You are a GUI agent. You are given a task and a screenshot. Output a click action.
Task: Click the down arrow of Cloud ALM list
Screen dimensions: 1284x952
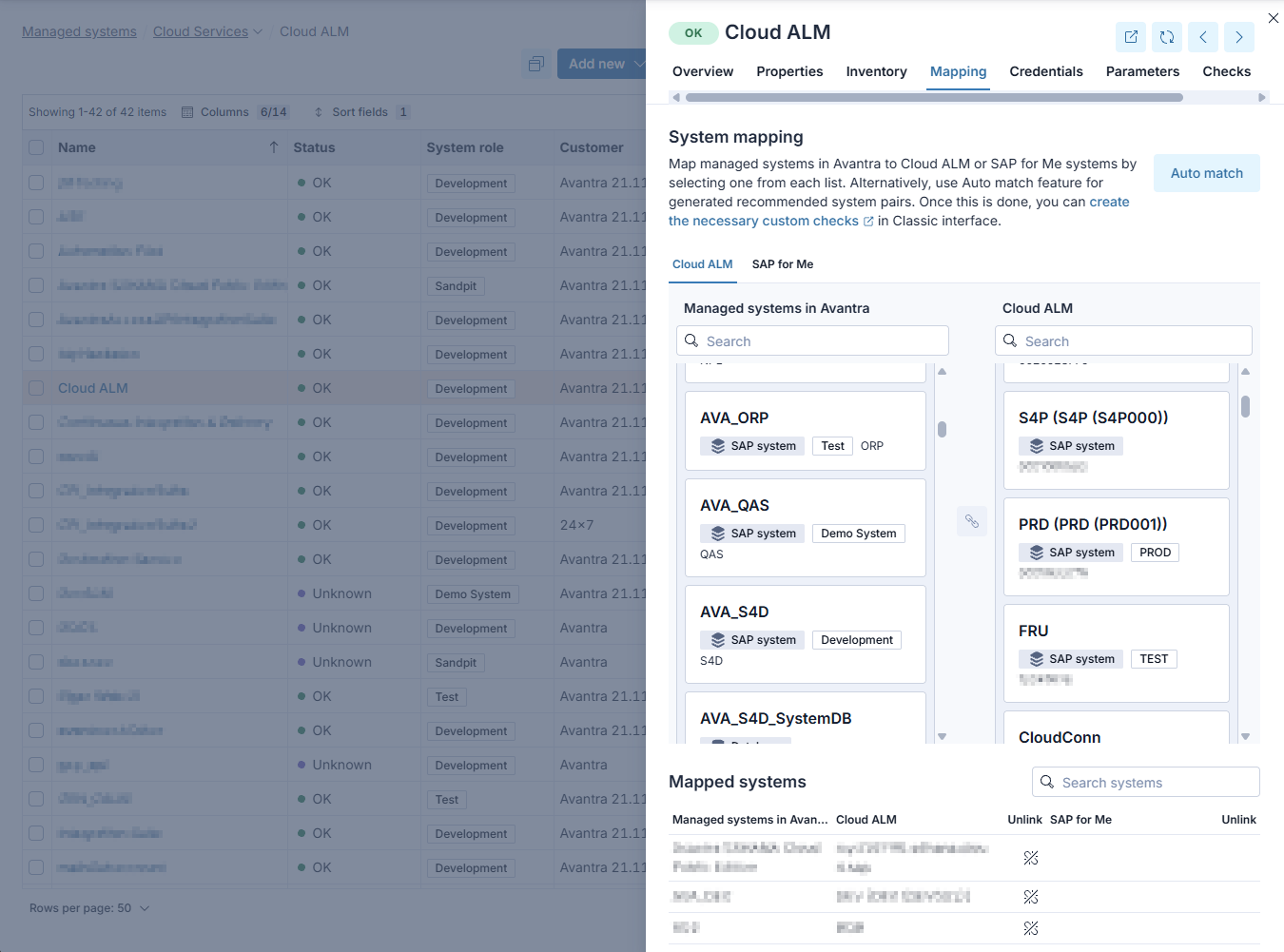coord(1245,736)
